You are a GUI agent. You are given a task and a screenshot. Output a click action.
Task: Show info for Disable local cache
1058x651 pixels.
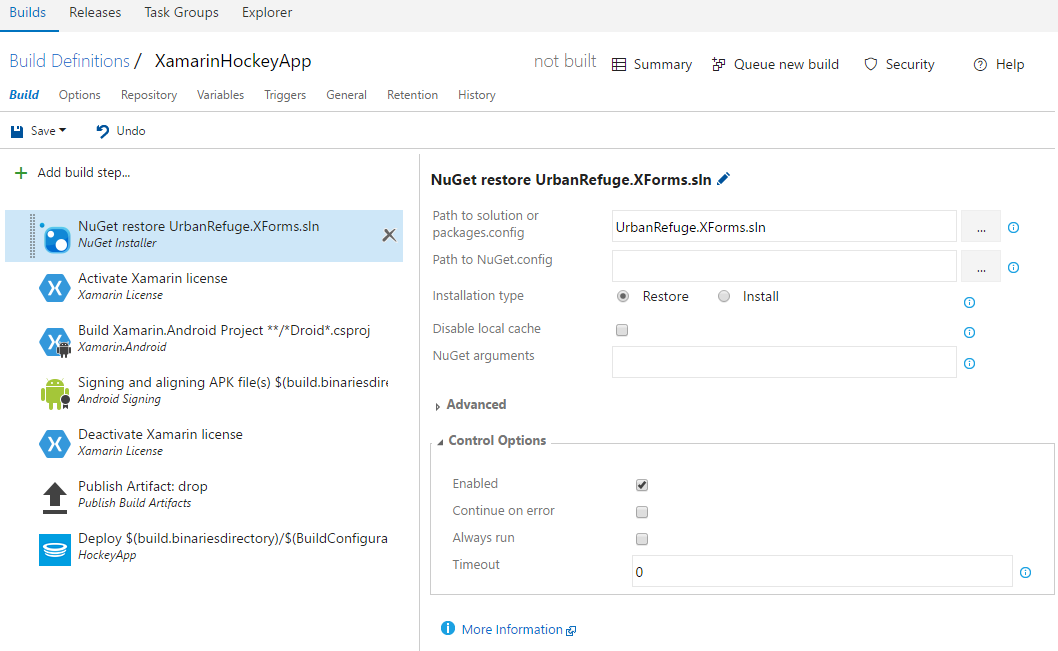pyautogui.click(x=970, y=332)
